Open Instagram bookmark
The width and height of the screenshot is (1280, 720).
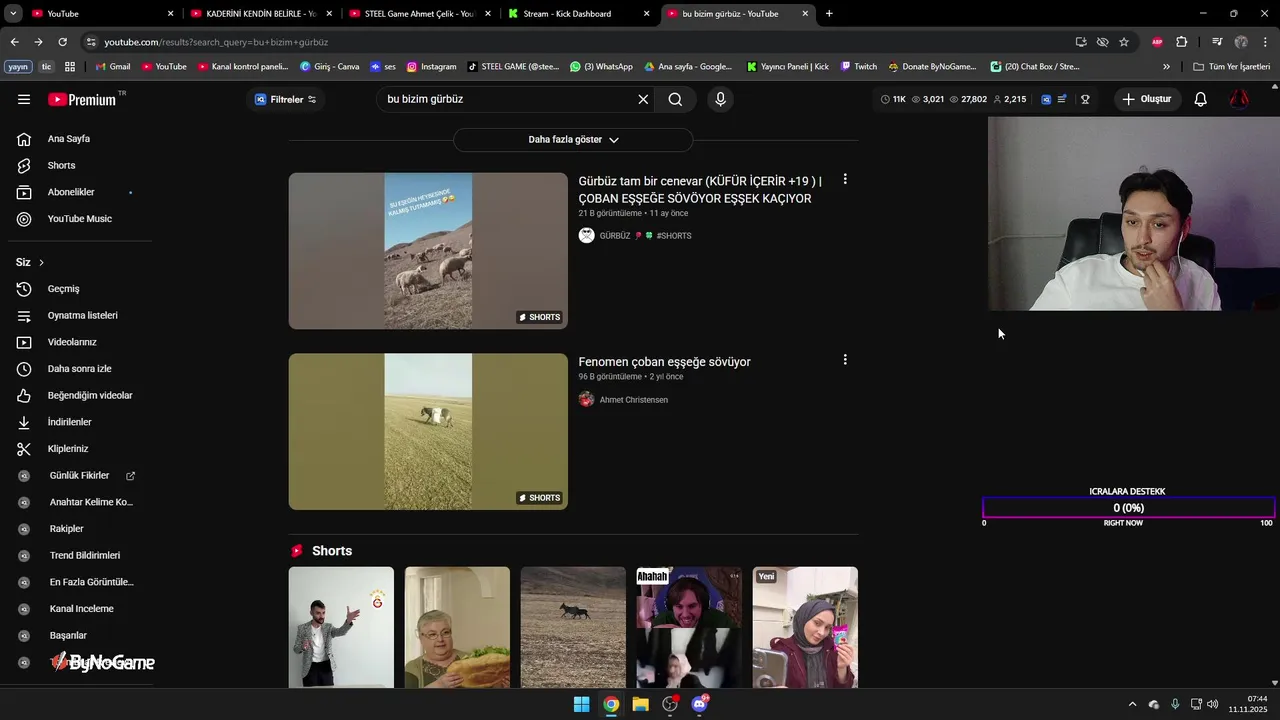point(431,67)
